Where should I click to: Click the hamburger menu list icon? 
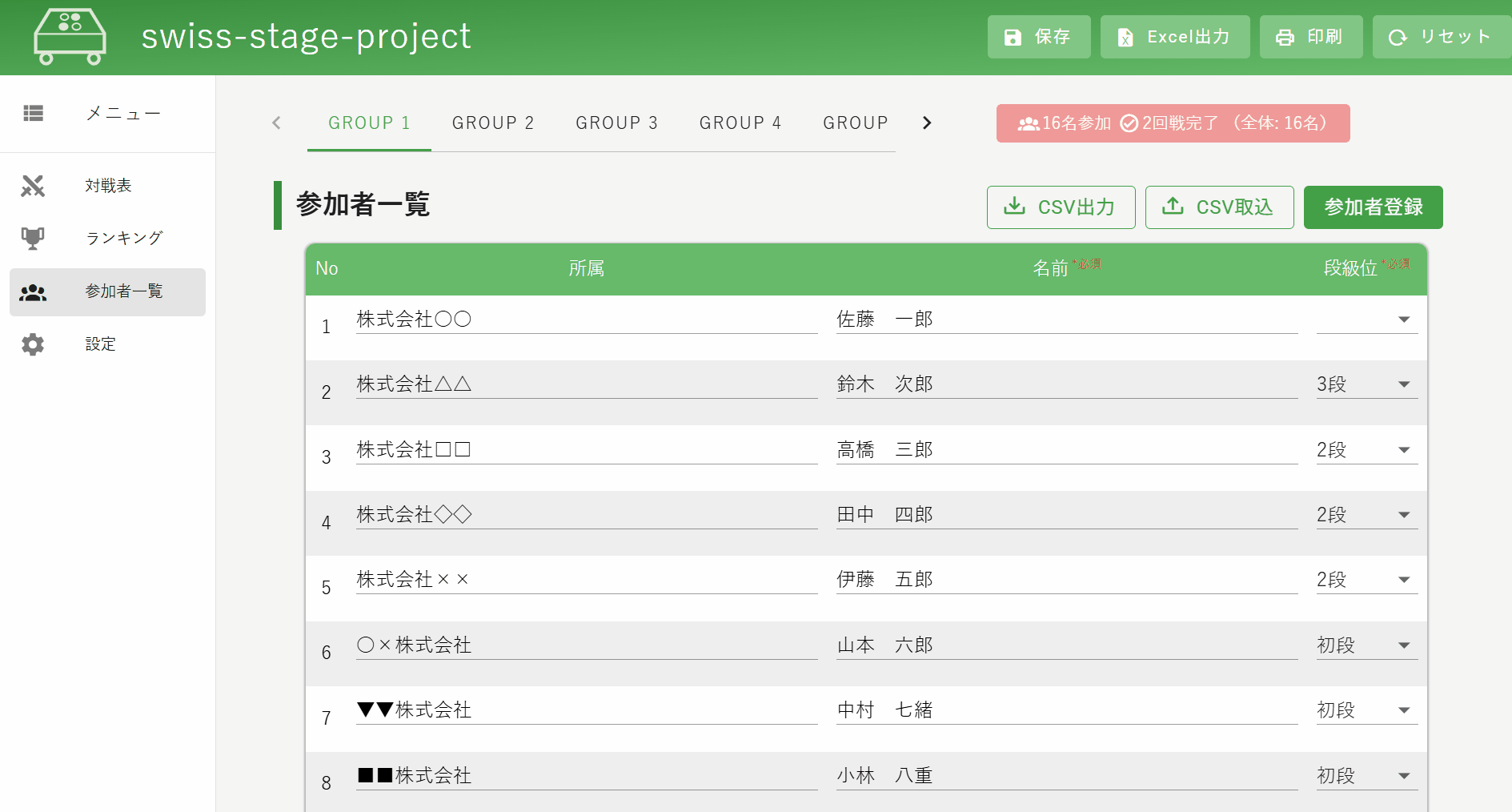[33, 114]
